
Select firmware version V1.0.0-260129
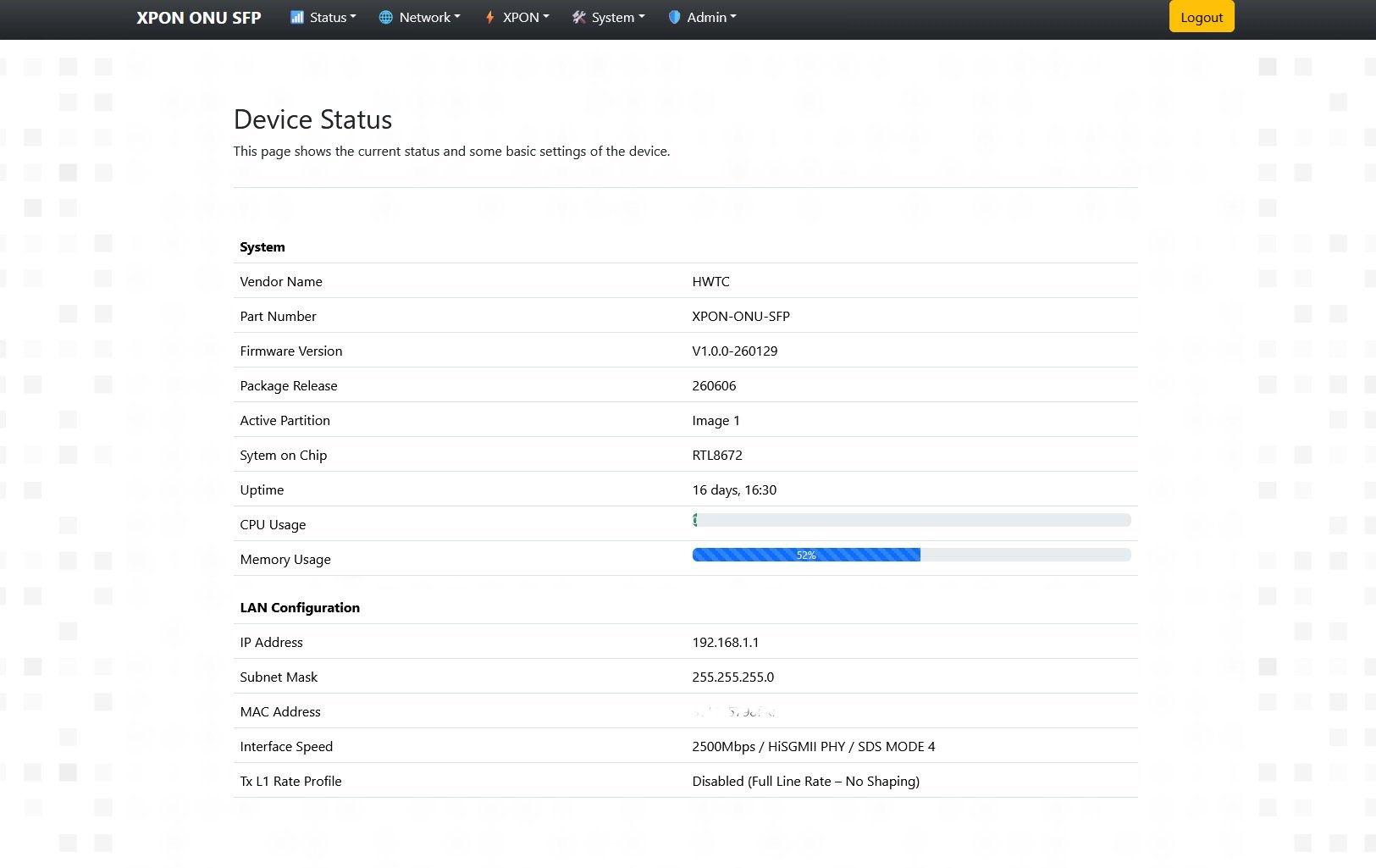coord(735,351)
